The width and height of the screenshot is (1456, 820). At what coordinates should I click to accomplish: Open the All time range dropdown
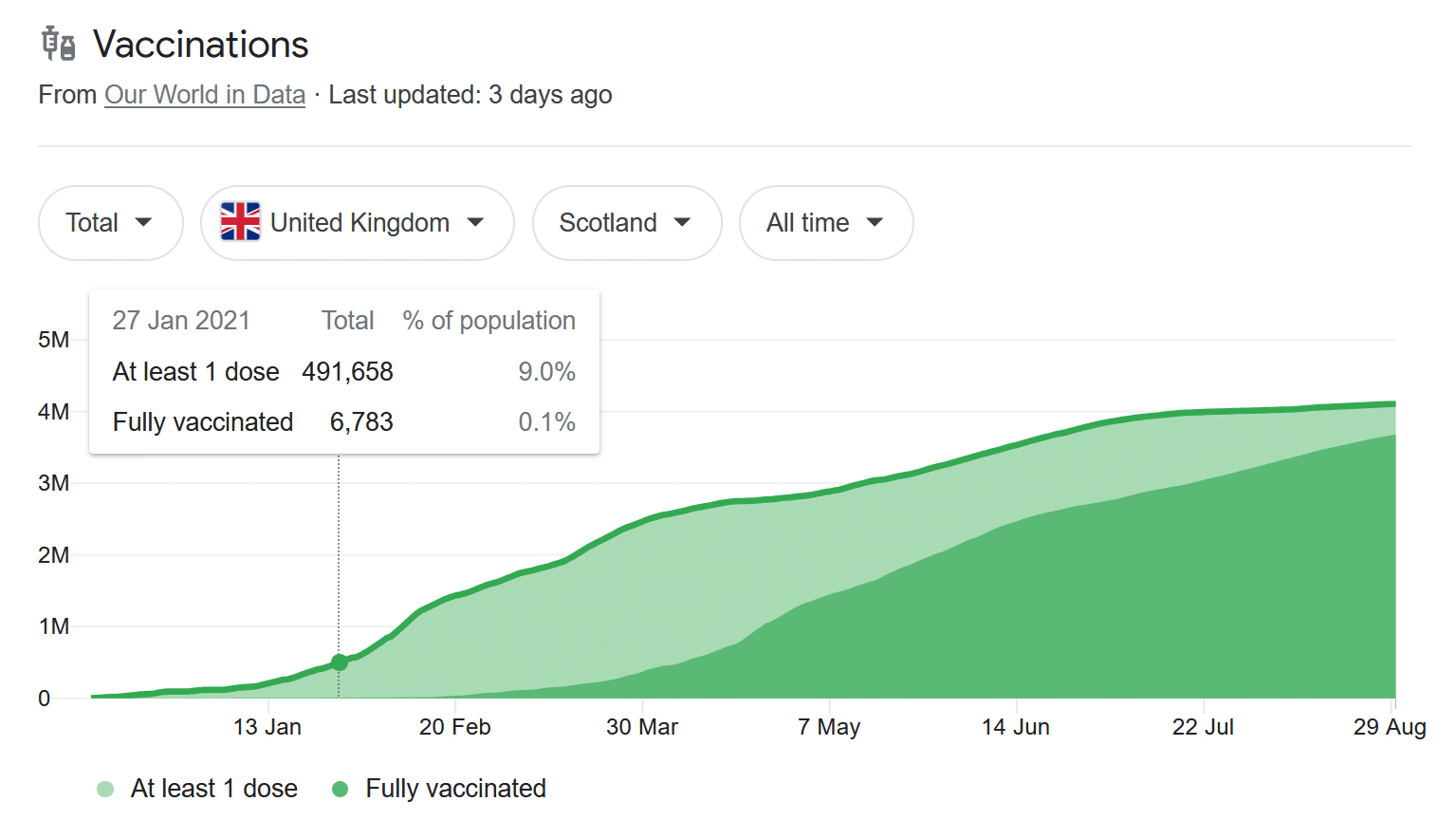click(825, 223)
